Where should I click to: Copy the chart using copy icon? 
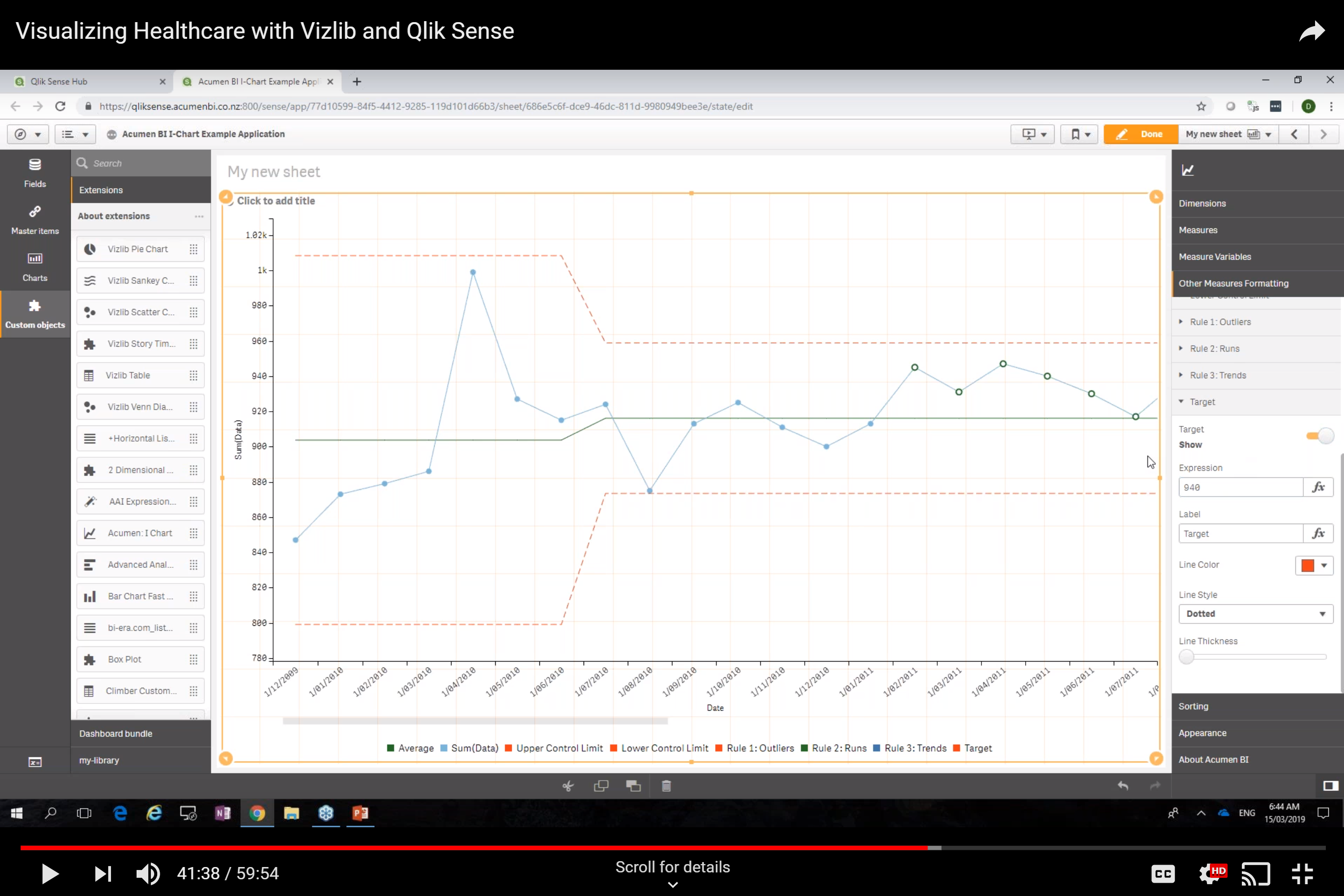click(601, 785)
